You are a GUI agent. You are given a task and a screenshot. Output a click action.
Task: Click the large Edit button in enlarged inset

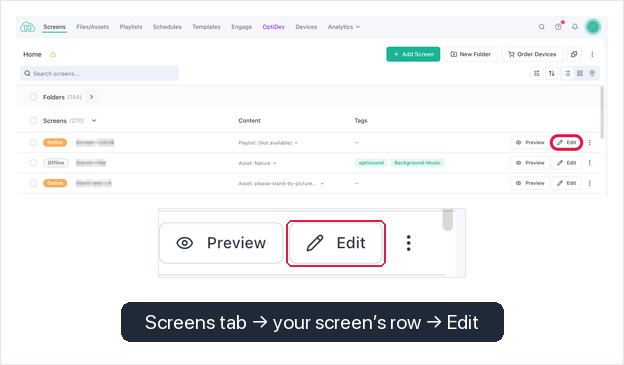[336, 243]
